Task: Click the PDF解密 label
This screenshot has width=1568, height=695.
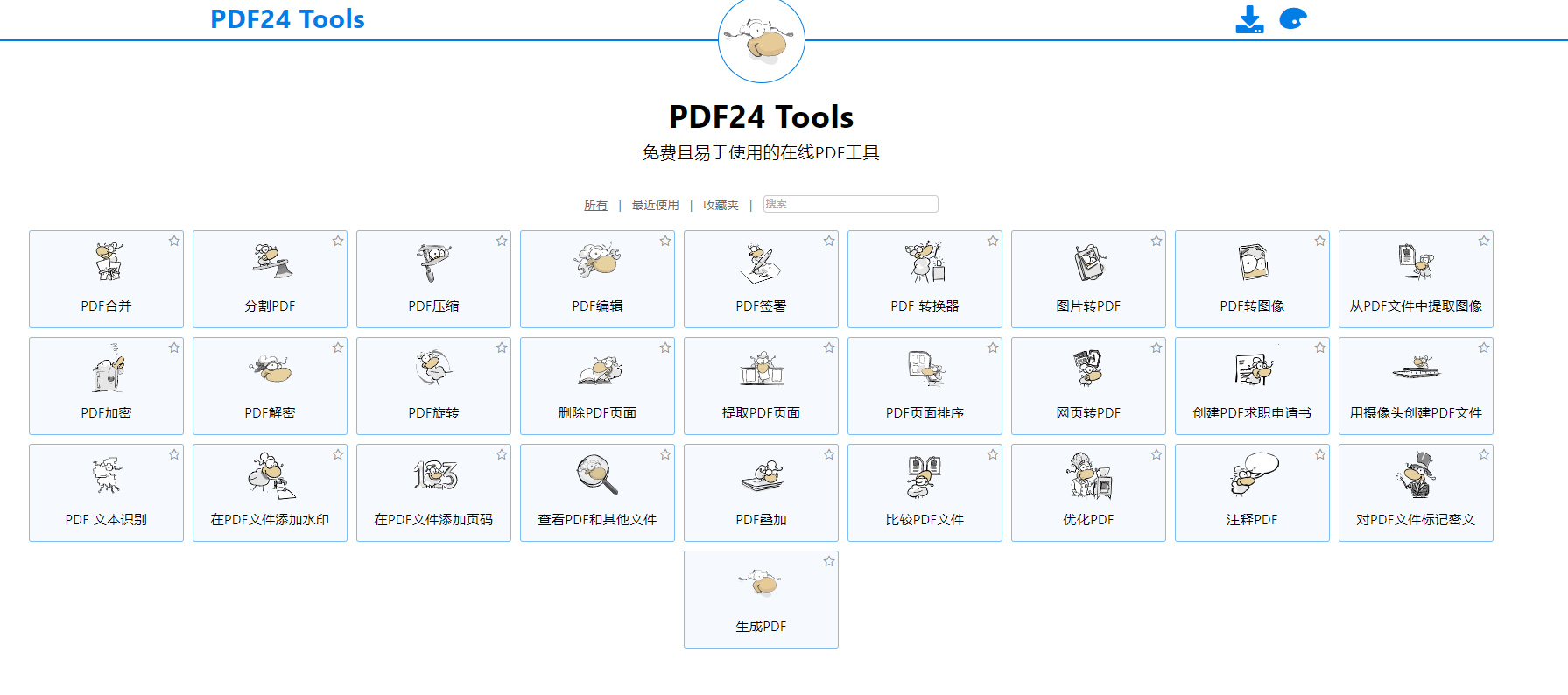Action: 271,413
